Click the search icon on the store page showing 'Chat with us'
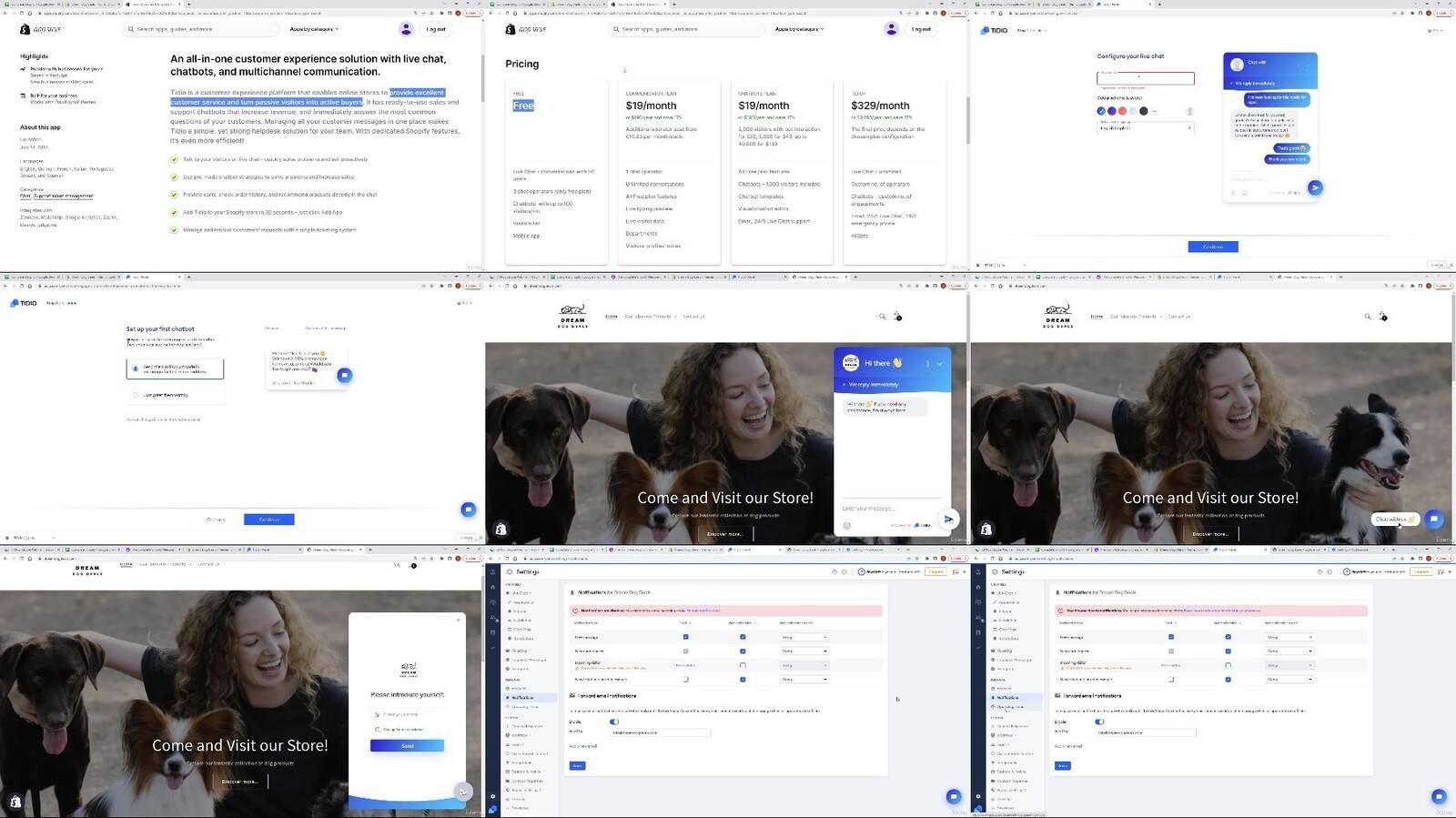The width and height of the screenshot is (1456, 818). (1367, 317)
